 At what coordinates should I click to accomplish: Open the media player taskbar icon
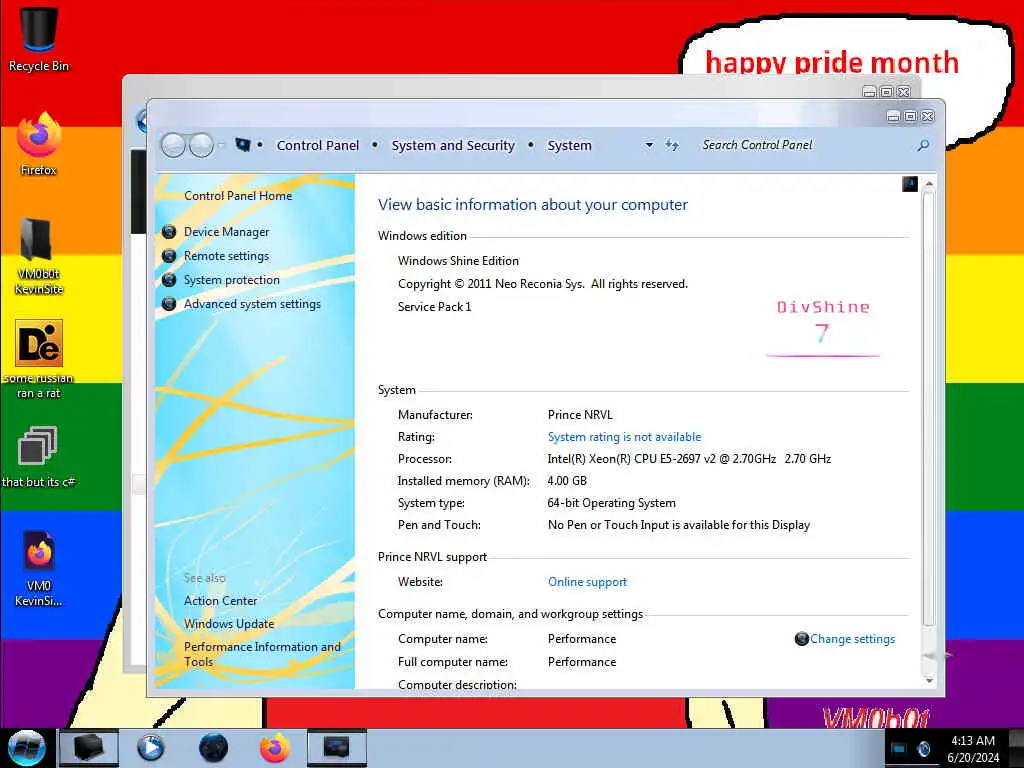click(x=151, y=748)
